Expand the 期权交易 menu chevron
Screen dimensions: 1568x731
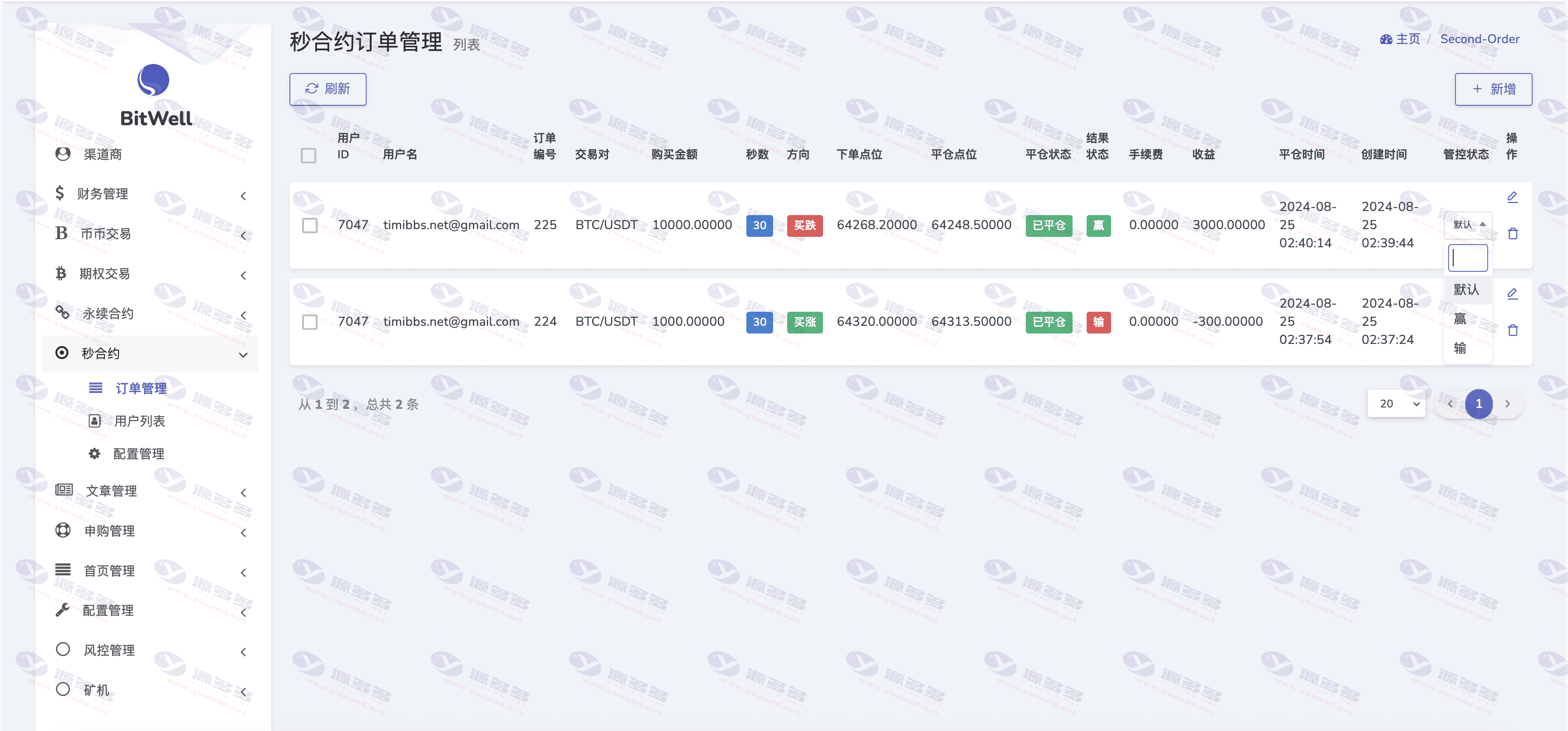(x=244, y=276)
